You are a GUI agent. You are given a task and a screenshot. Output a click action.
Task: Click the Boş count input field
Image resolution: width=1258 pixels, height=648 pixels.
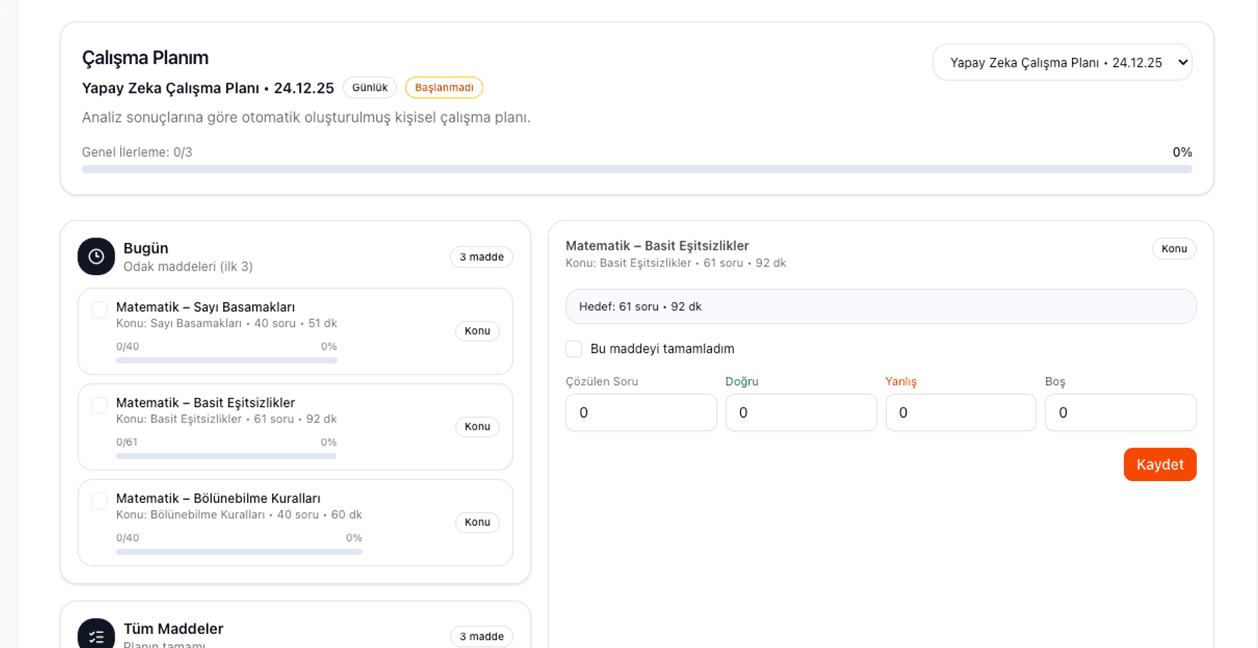coord(1120,413)
